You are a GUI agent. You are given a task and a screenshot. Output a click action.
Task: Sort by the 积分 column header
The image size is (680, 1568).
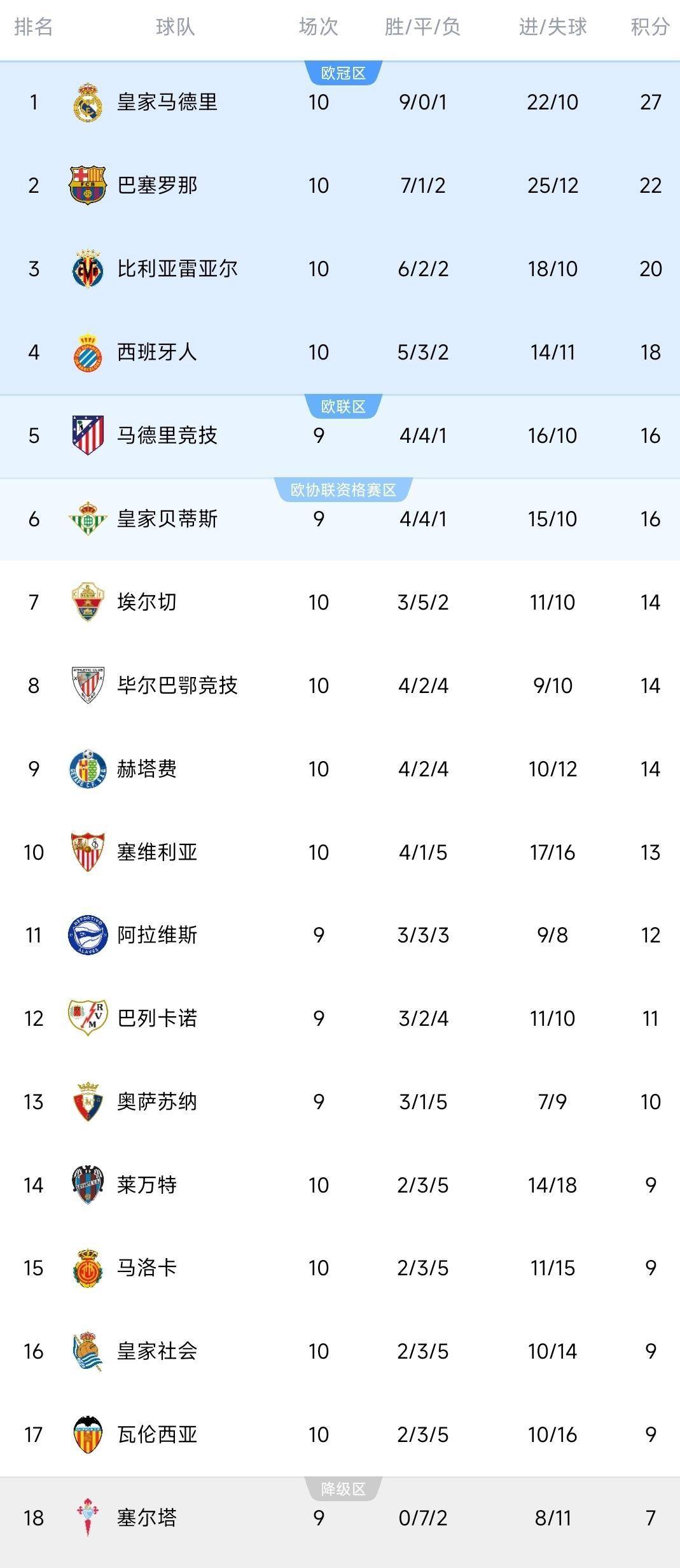pos(649,27)
